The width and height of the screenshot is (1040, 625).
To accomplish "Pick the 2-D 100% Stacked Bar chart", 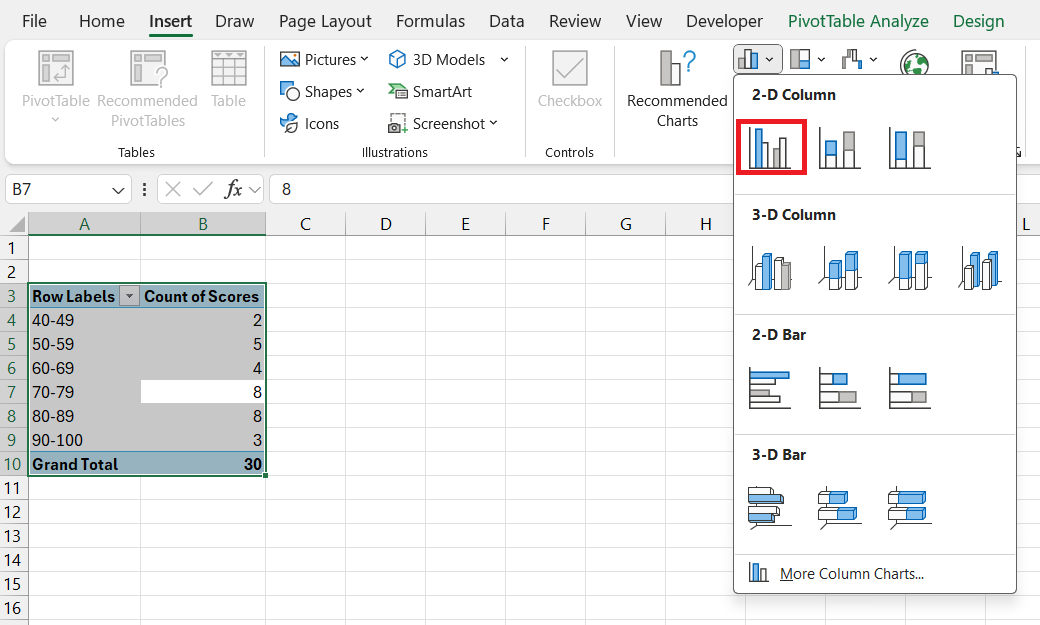I will [909, 389].
